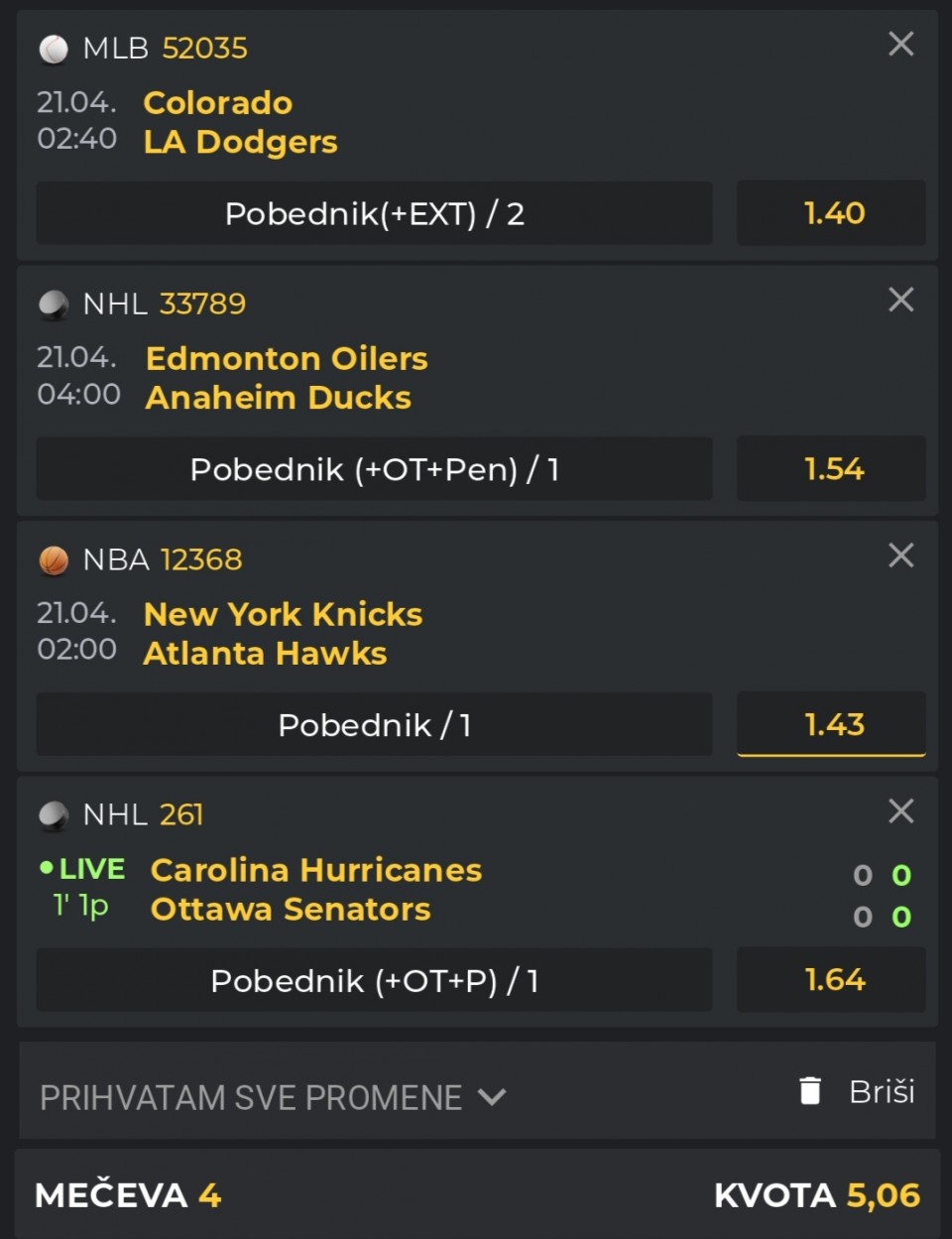Select the 1.40 odds button
This screenshot has width=952, height=1239.
[831, 213]
